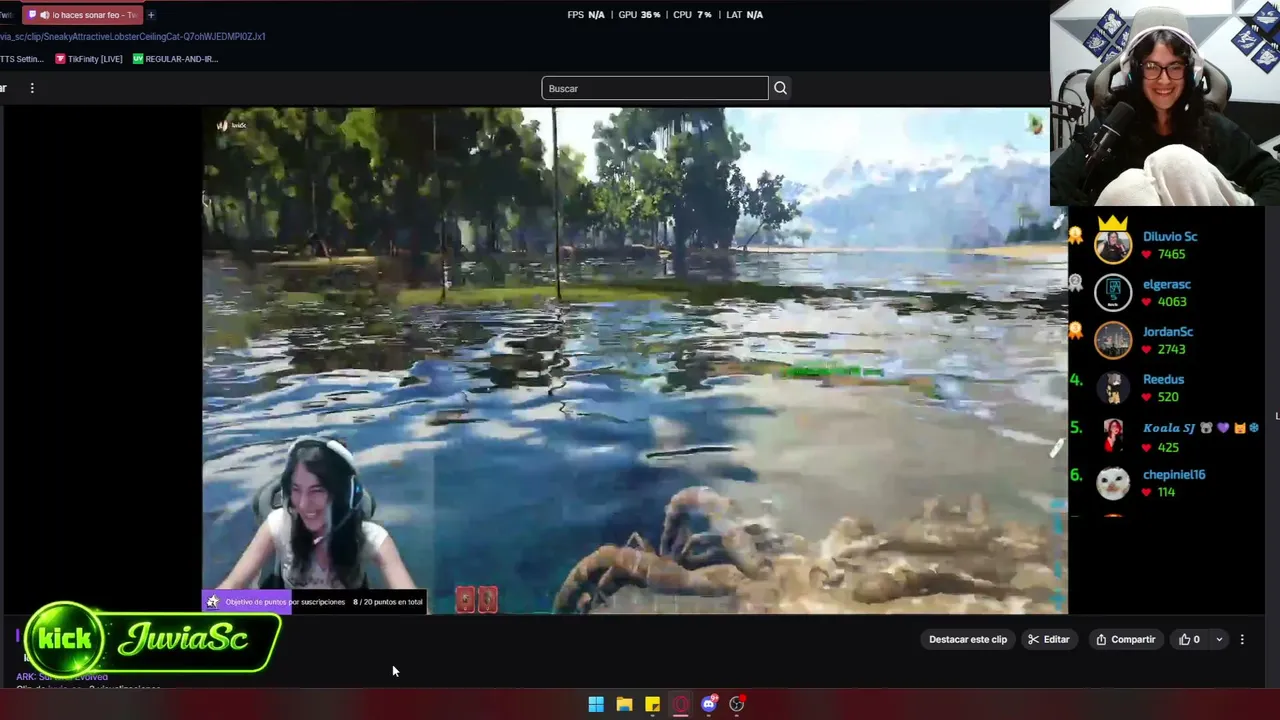Click the Destacar este clip button
The width and height of the screenshot is (1280, 720).
pos(968,640)
